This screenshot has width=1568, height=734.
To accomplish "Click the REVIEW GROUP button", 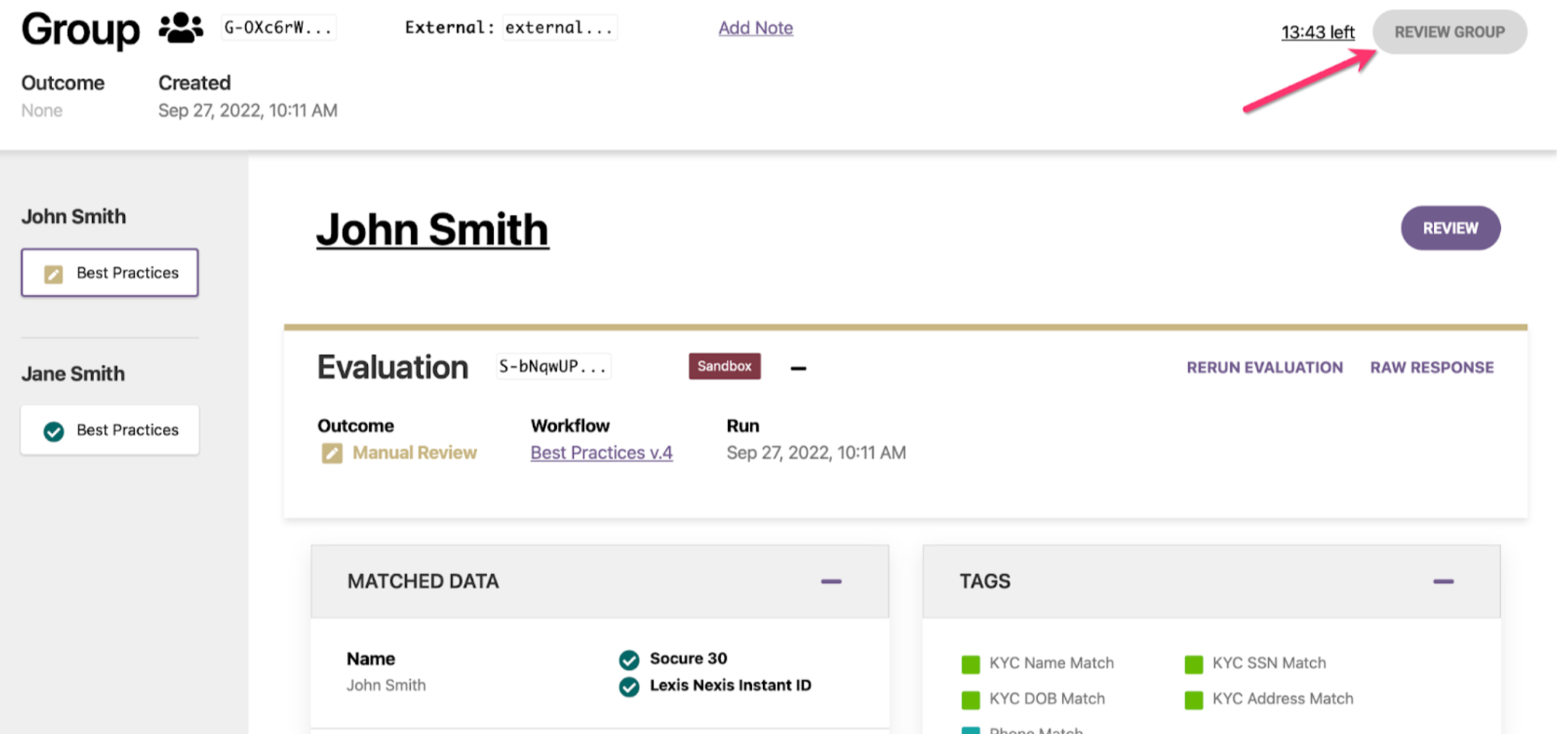I will pyautogui.click(x=1449, y=32).
